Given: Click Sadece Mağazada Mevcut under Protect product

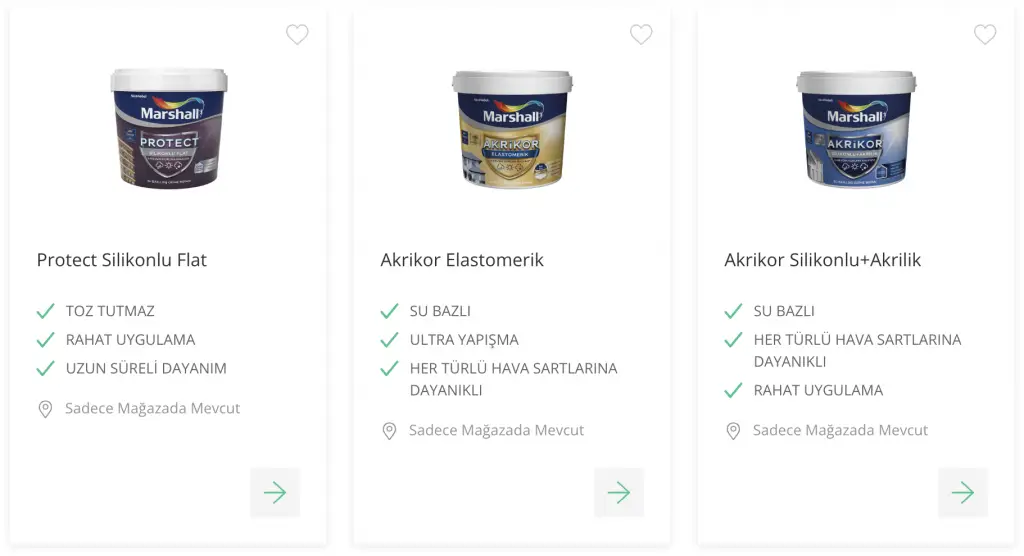Looking at the screenshot, I should click(x=152, y=408).
